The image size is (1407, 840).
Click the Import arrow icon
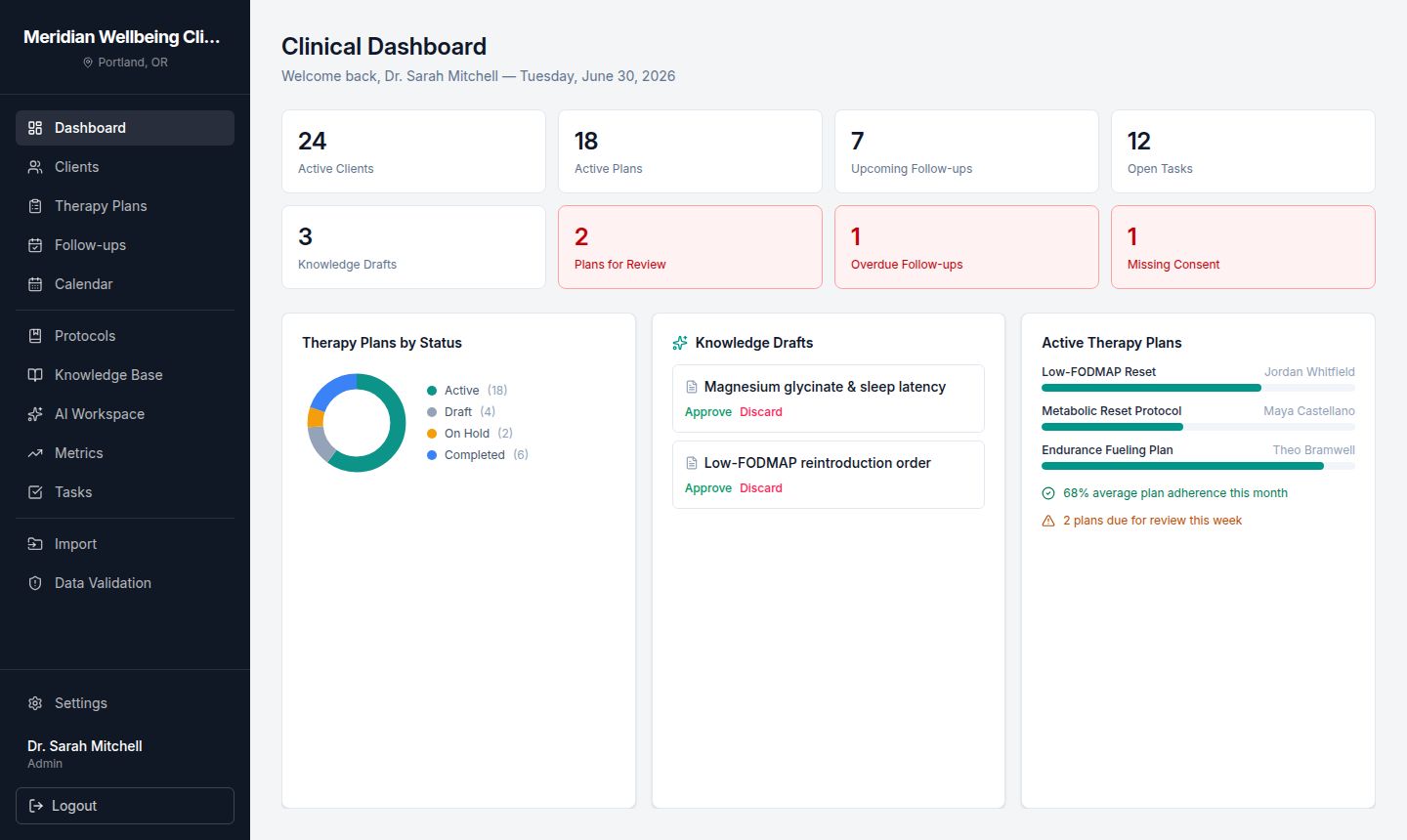pos(35,544)
